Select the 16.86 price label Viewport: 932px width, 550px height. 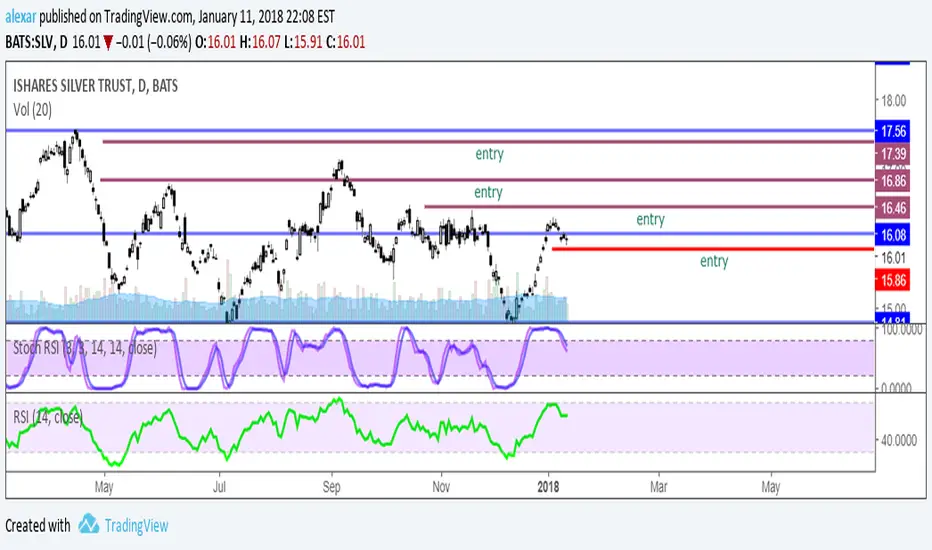point(893,181)
